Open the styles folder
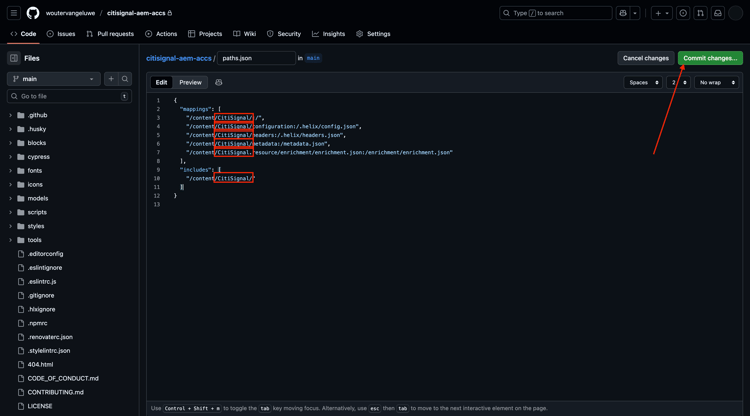Viewport: 750px width, 416px height. (36, 226)
